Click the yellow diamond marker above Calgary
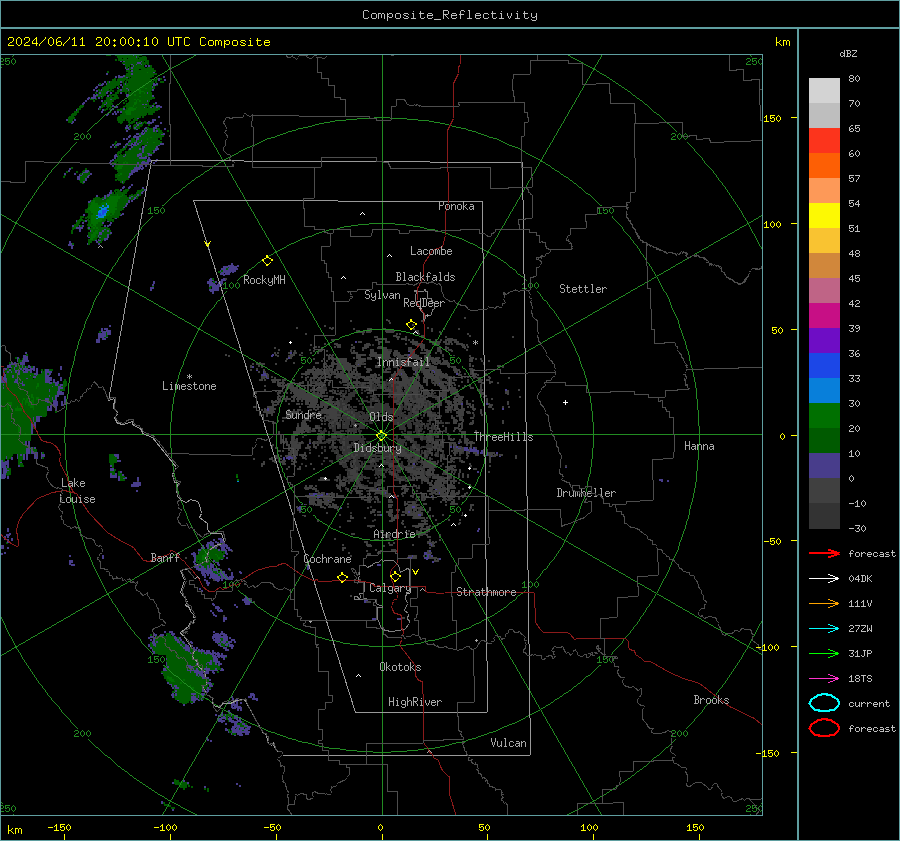 tap(395, 576)
